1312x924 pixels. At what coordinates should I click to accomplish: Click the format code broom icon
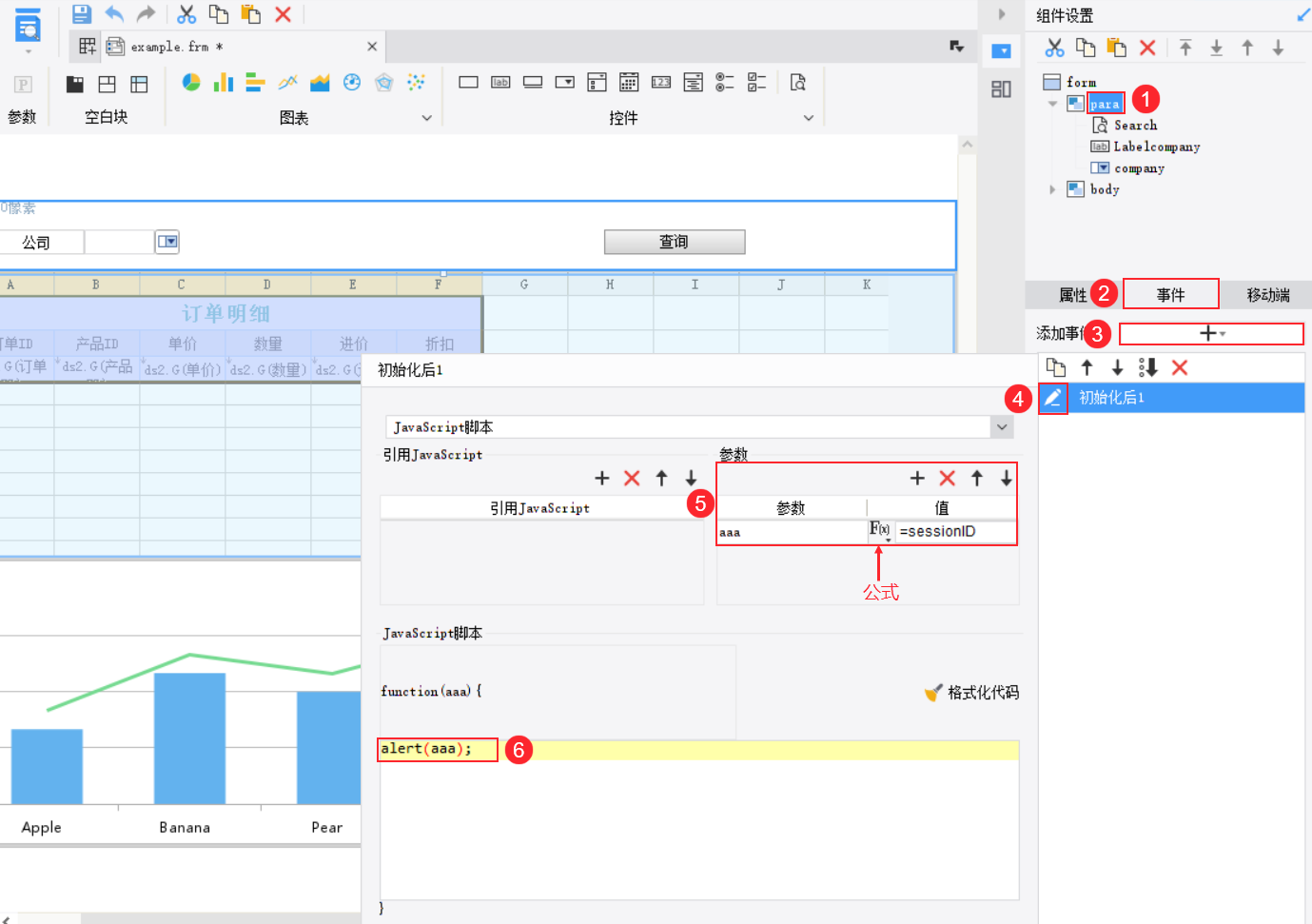(x=933, y=693)
